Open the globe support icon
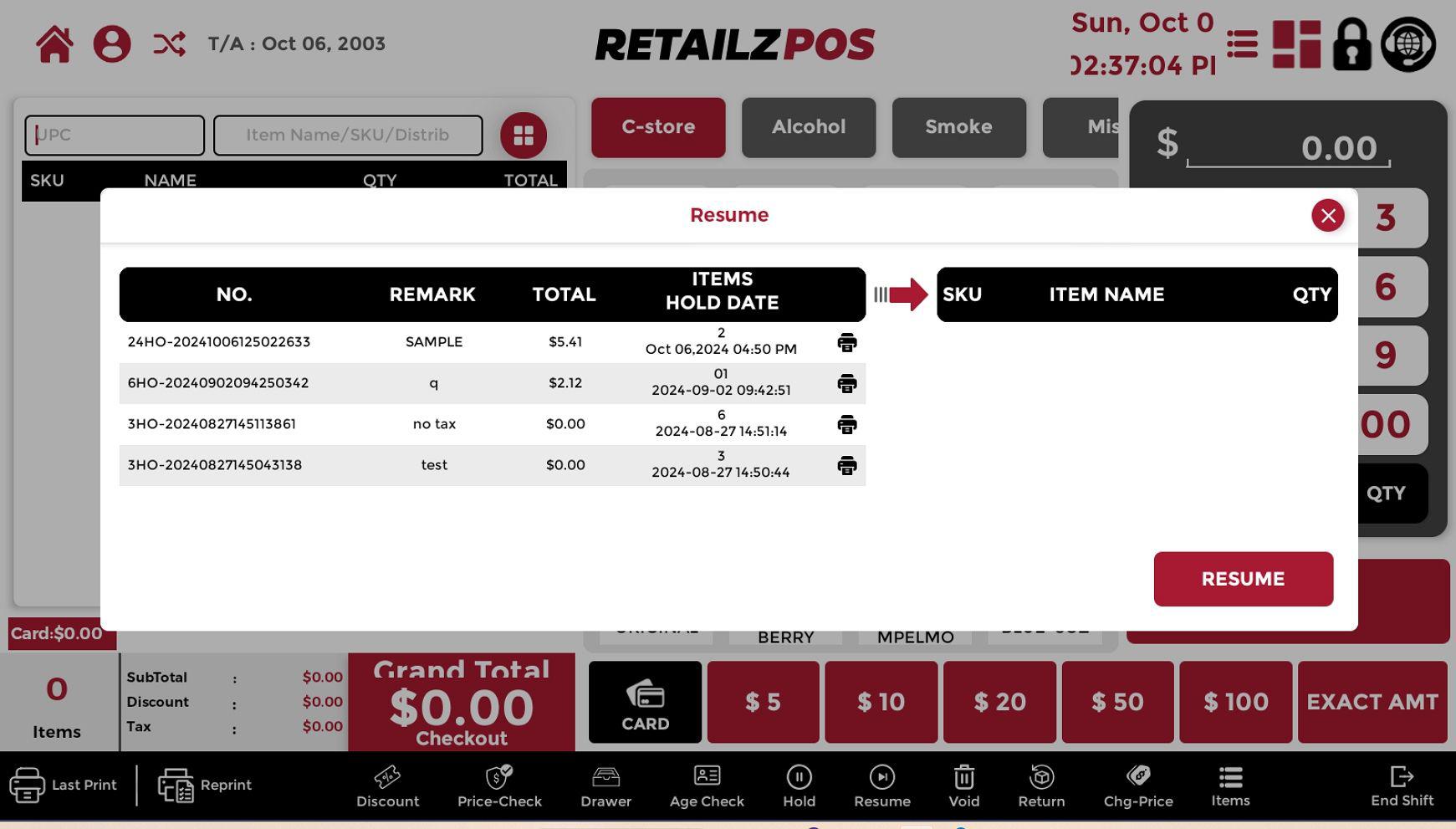The width and height of the screenshot is (1456, 829). (x=1408, y=44)
